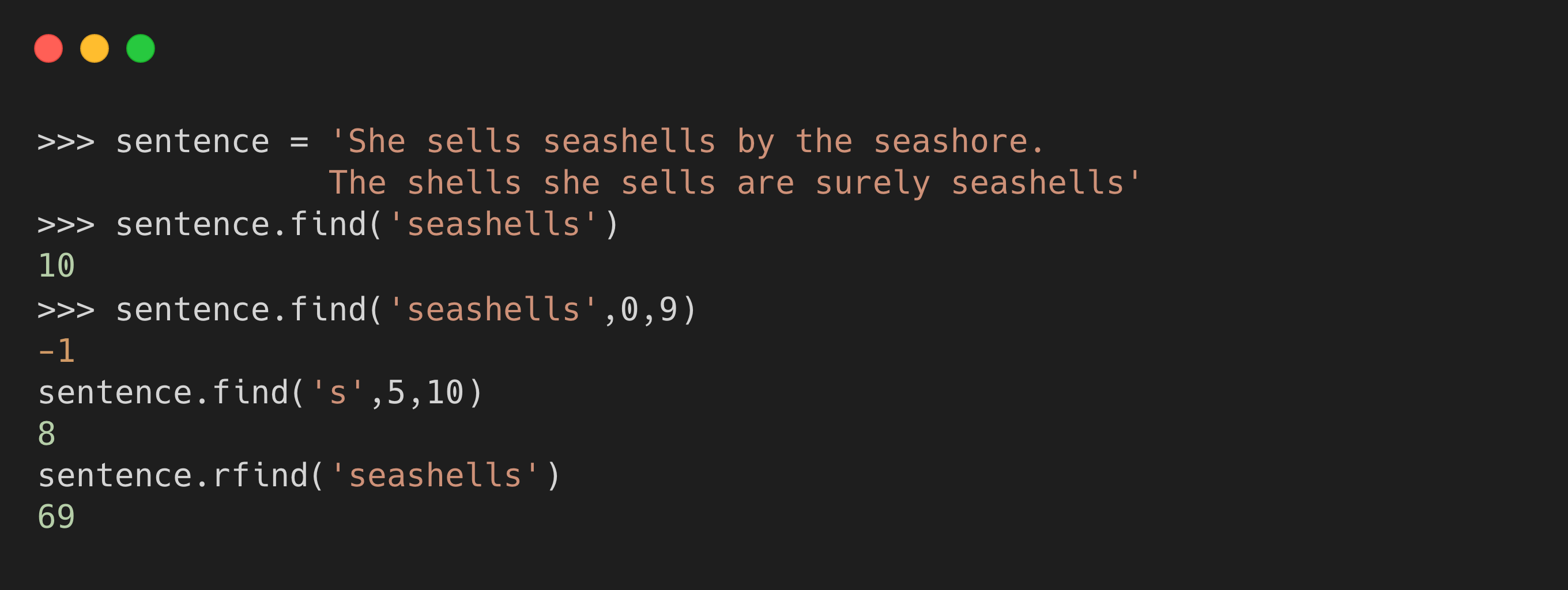
Task: Click the '>>>' prompt on the assignment line
Action: (66, 142)
